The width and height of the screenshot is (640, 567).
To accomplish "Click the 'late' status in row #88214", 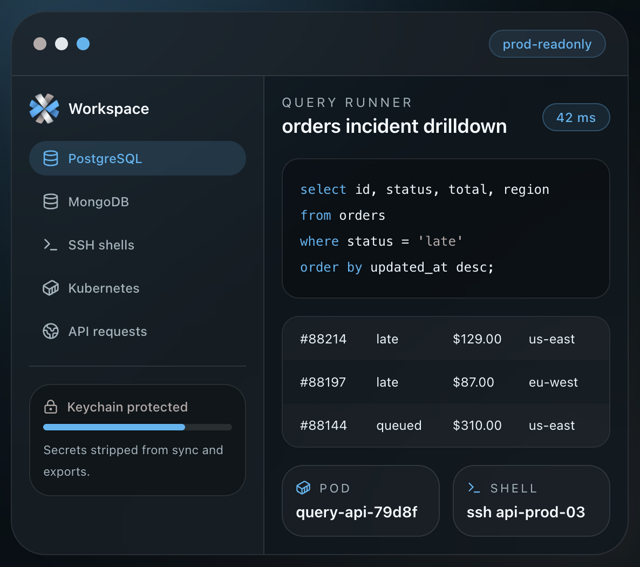I will tap(387, 339).
